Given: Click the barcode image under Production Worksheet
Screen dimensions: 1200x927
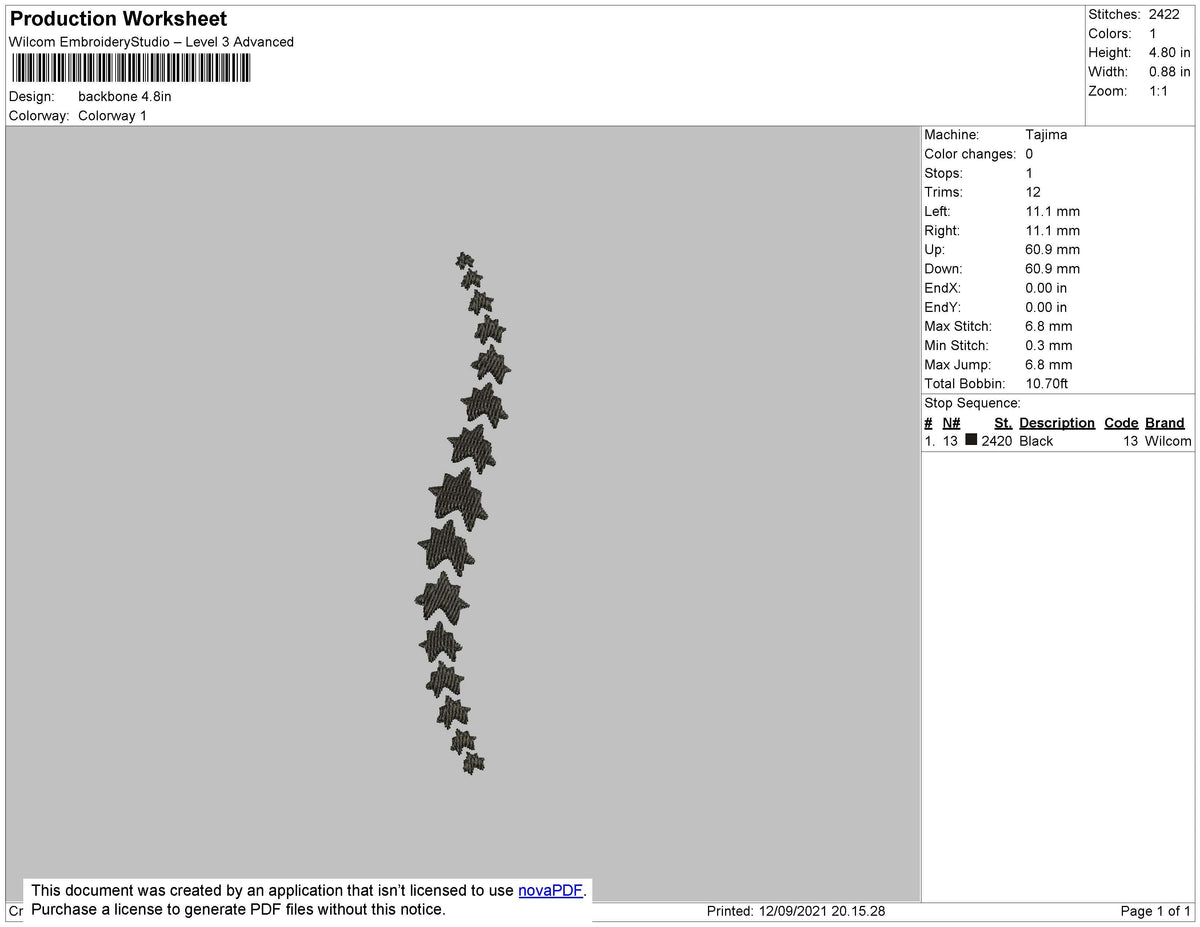Looking at the screenshot, I should pyautogui.click(x=130, y=67).
